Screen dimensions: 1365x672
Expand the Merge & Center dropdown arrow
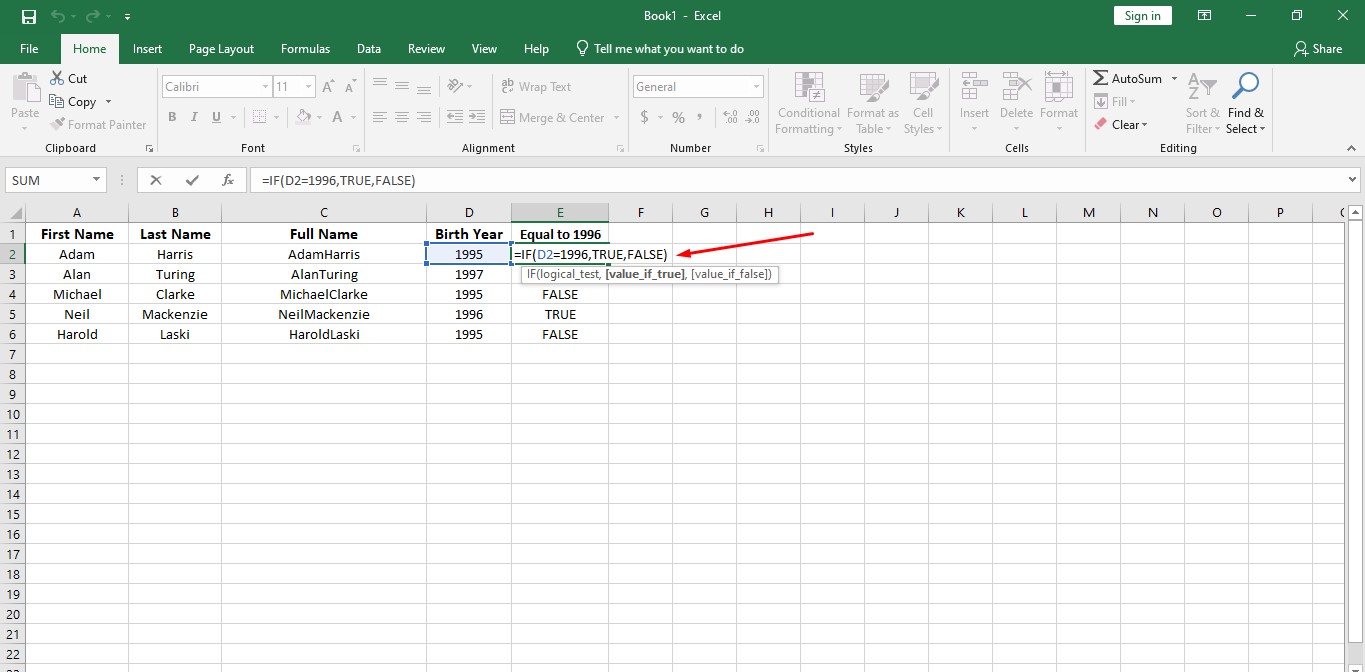click(x=617, y=117)
